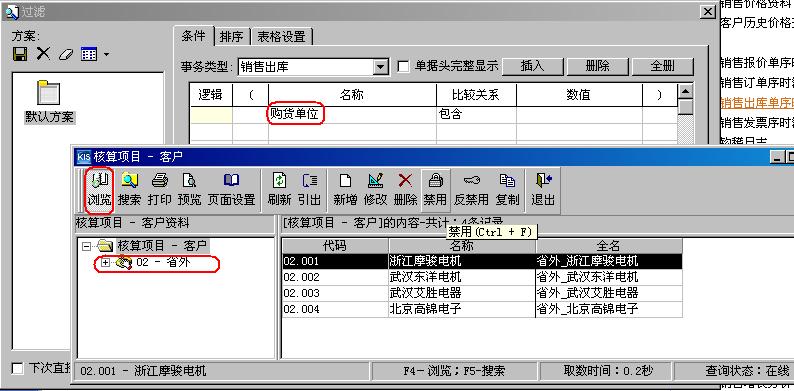Open 预览 print preview
794x391 pixels.
pos(189,189)
